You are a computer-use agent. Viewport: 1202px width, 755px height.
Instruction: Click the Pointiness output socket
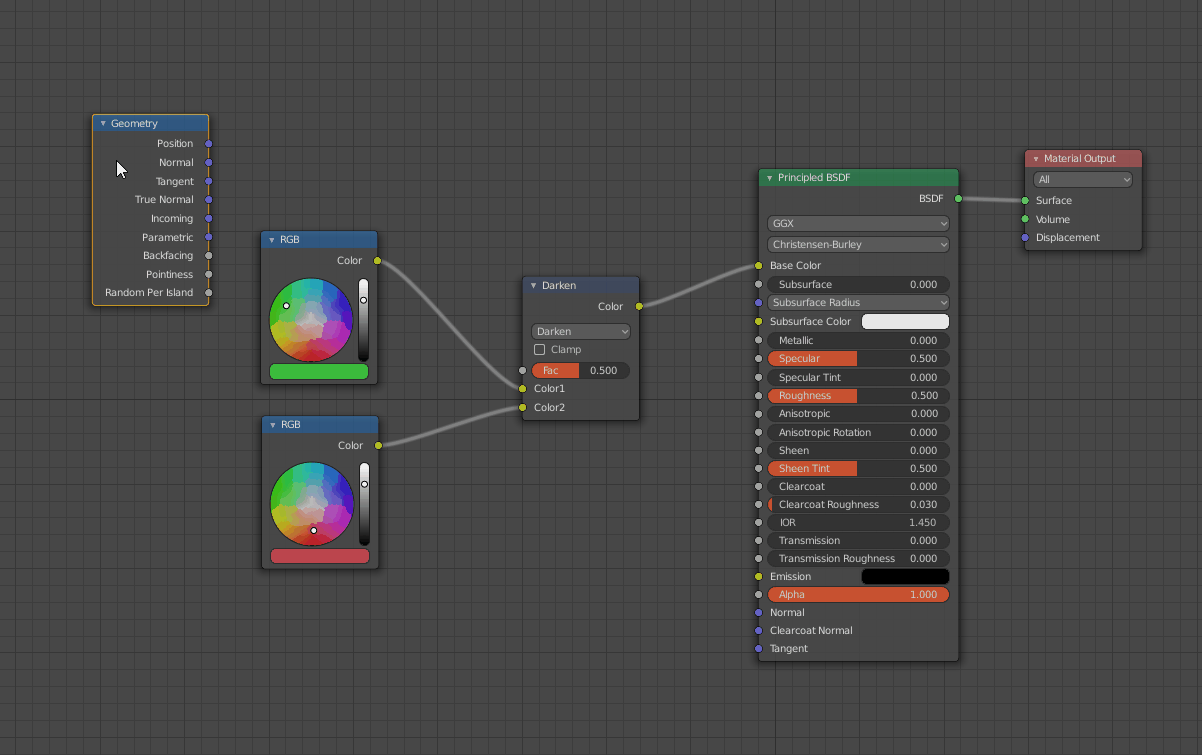coord(208,274)
